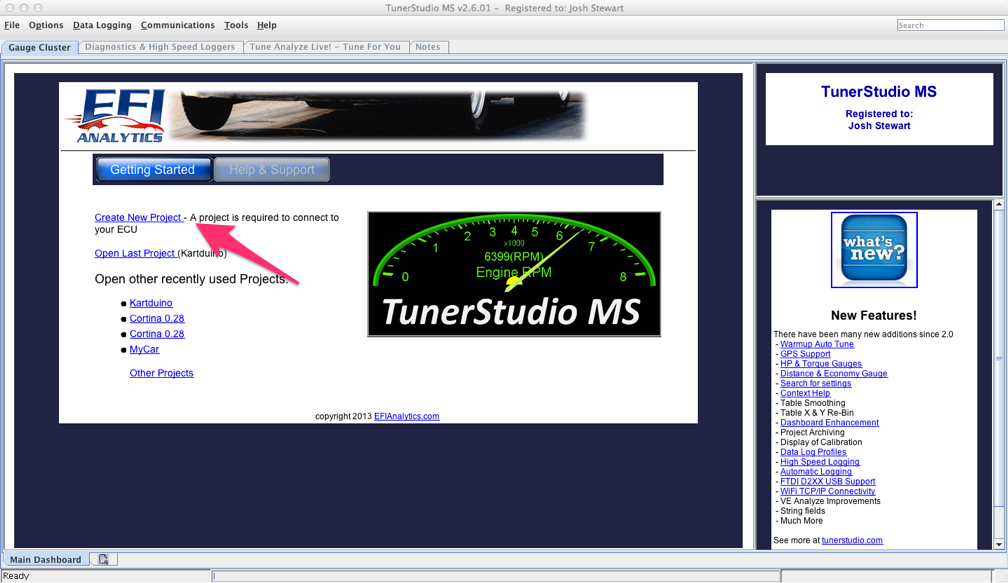
Task: Click the Table Smoothing text
Action: pyautogui.click(x=813, y=402)
